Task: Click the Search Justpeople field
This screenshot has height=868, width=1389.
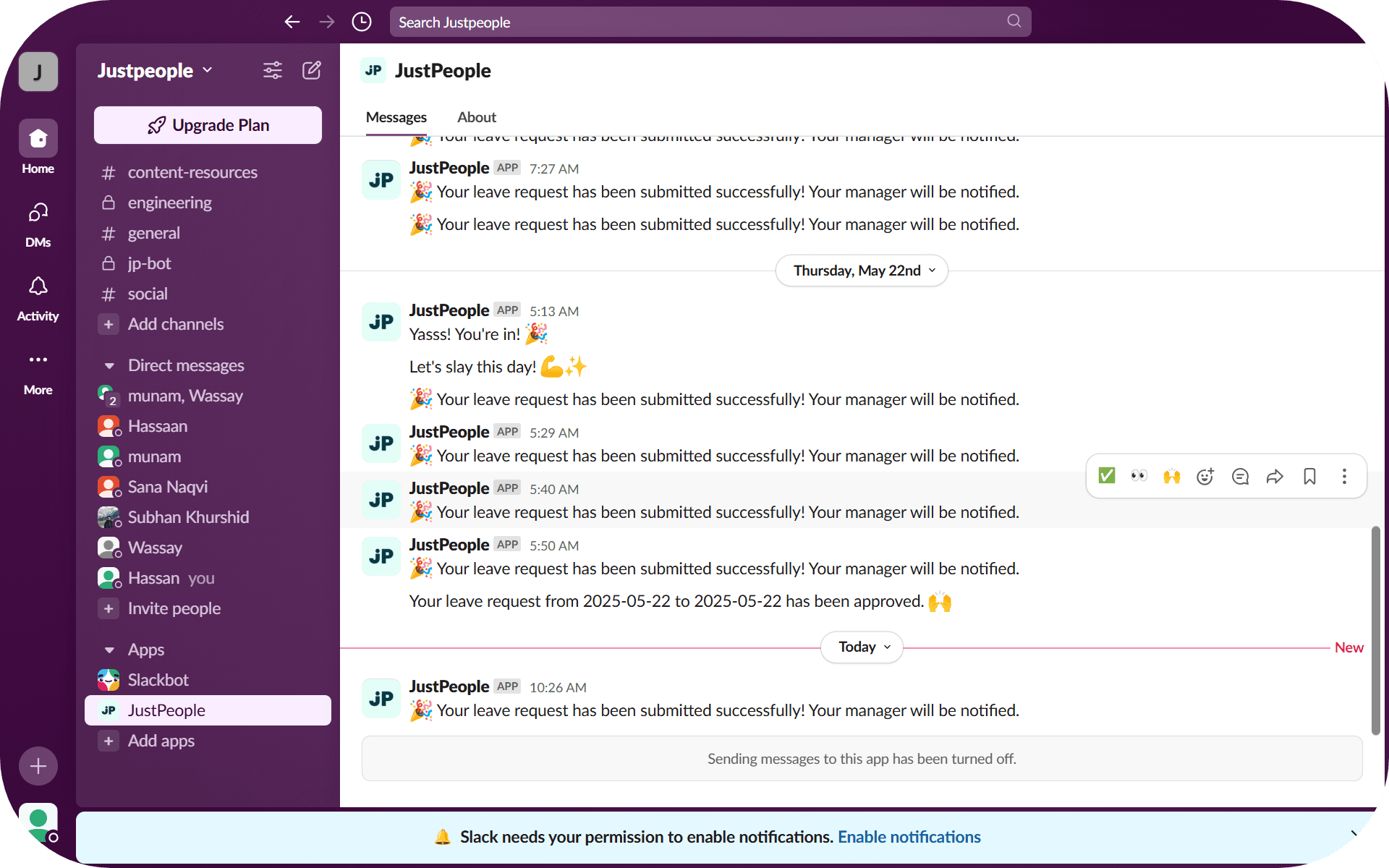Action: [x=710, y=22]
